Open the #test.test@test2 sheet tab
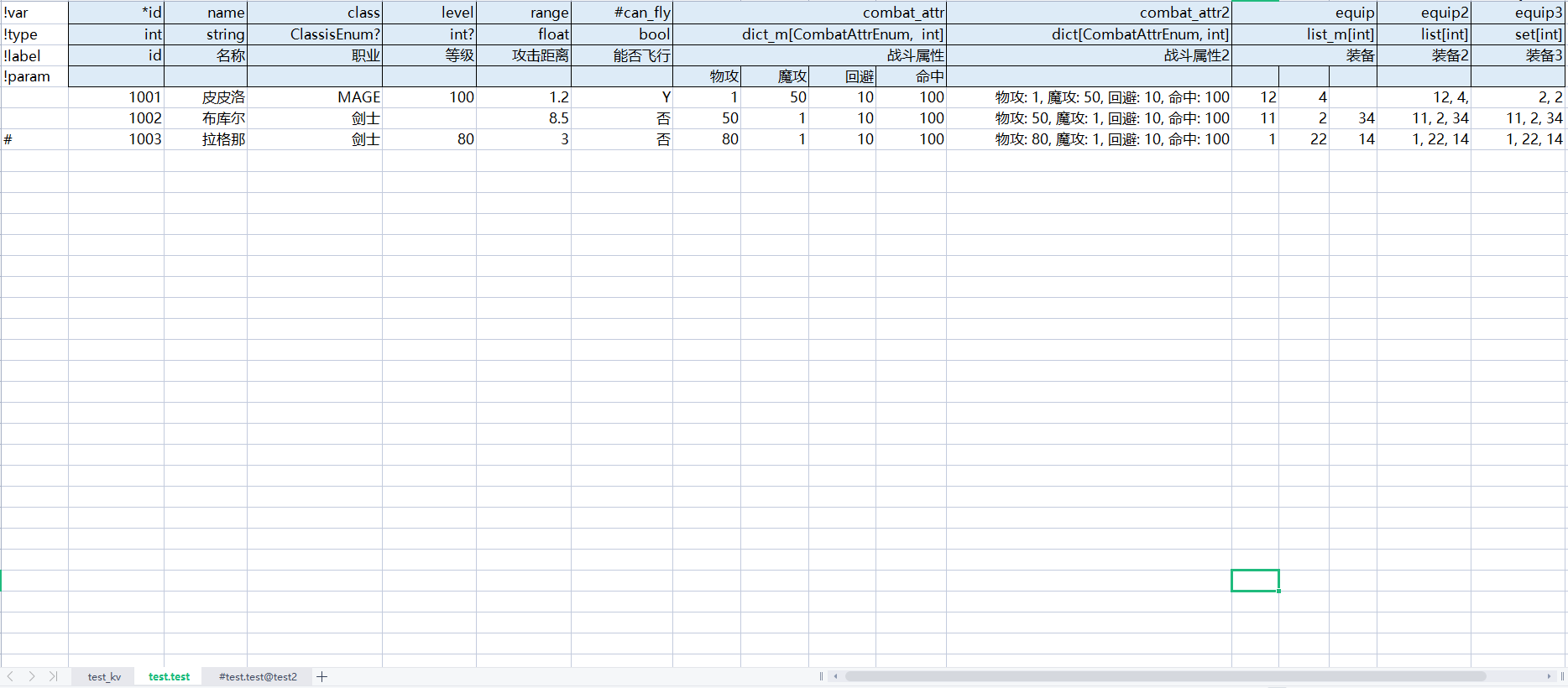Screen dimensions: 1568x688 coord(258,676)
